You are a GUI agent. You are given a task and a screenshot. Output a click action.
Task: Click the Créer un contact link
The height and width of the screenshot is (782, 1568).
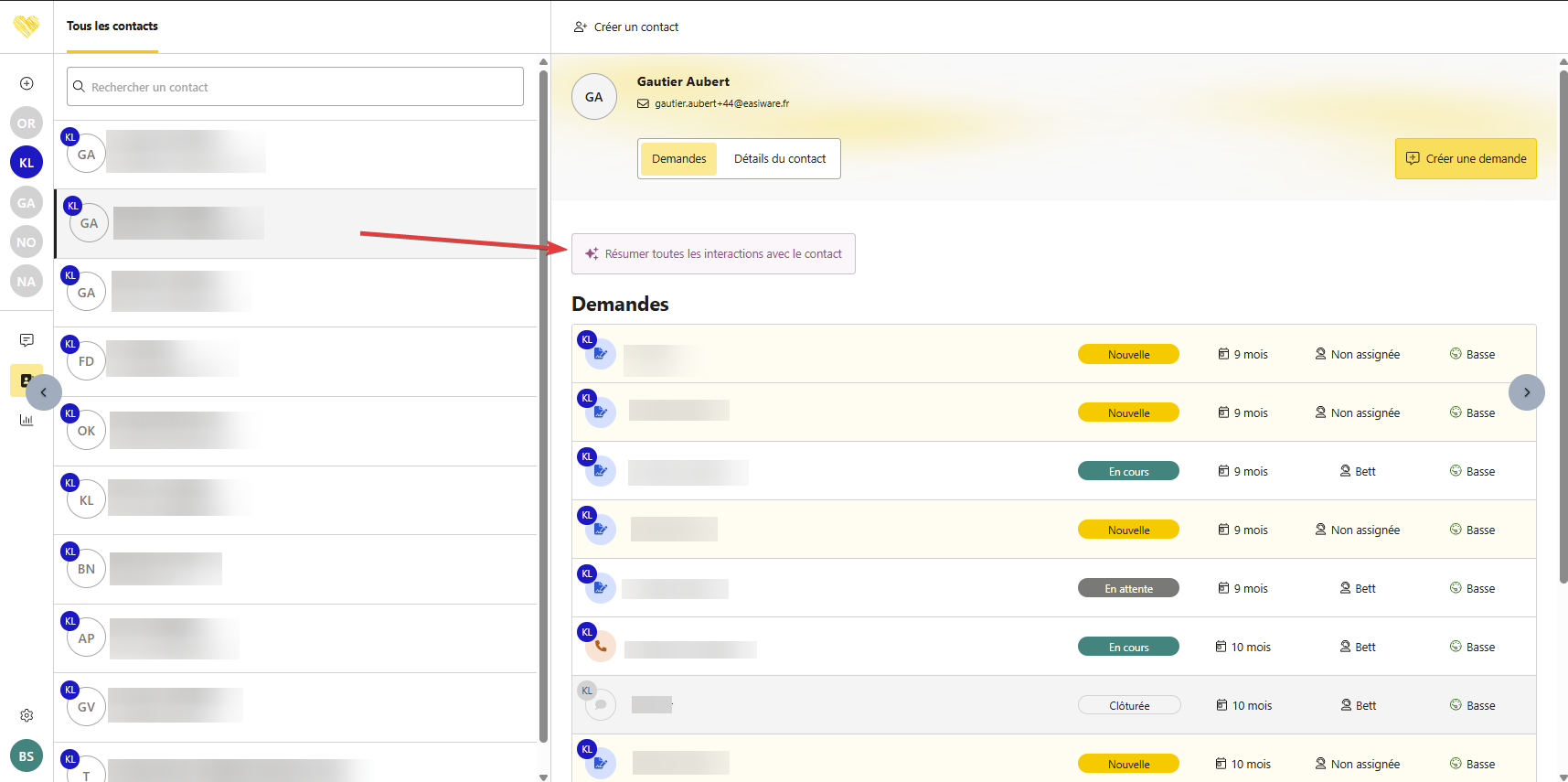[x=626, y=27]
